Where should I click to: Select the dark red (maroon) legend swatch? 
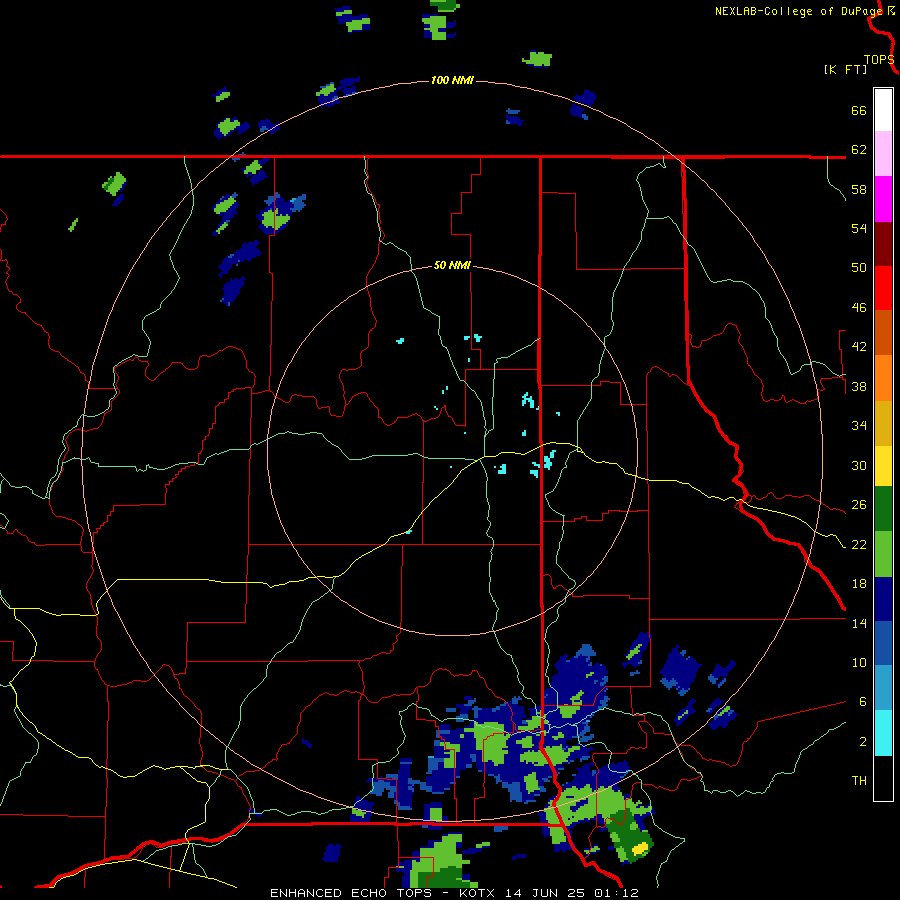pos(883,244)
